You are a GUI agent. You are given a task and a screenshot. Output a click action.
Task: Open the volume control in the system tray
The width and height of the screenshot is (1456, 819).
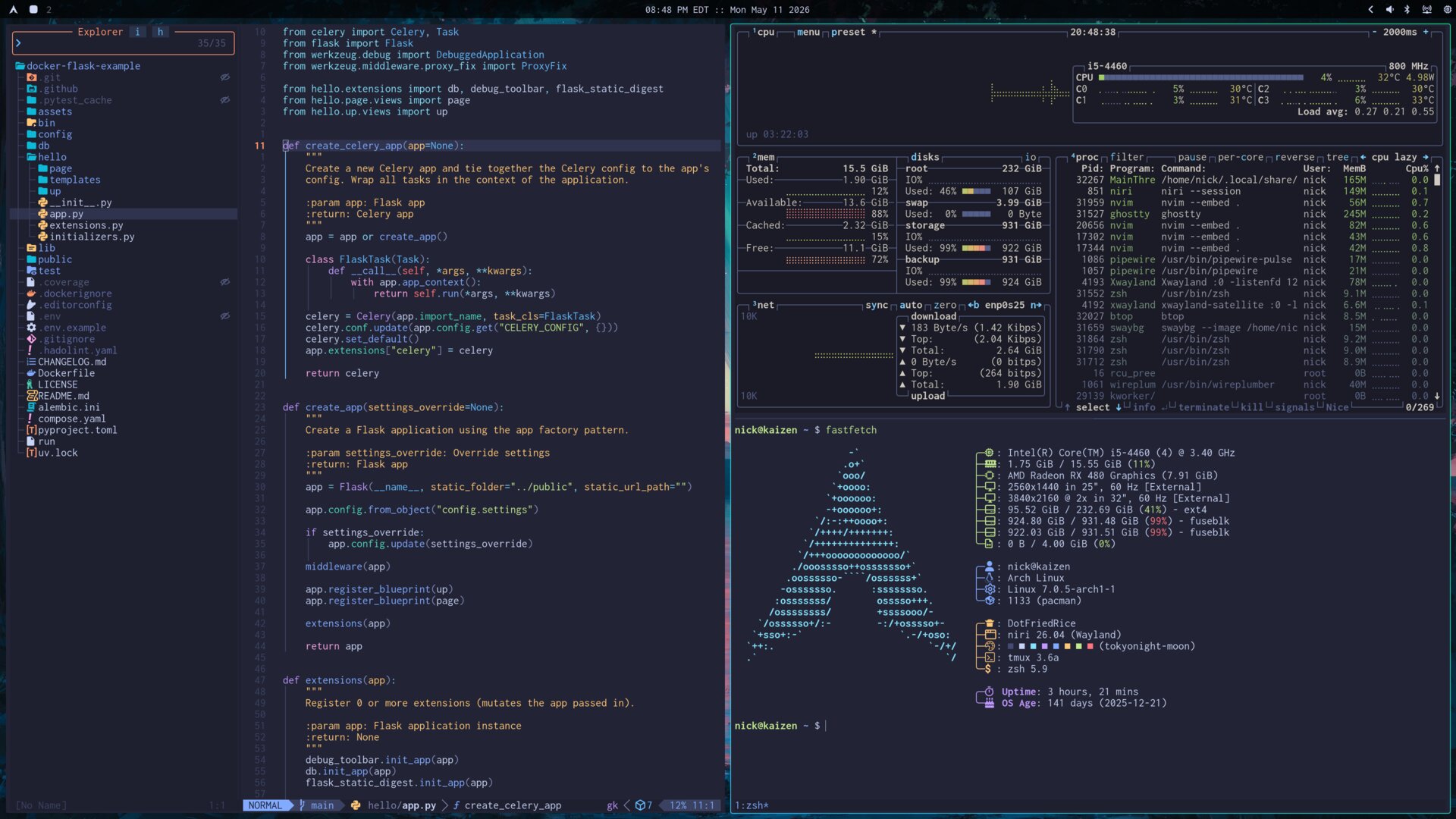click(x=1389, y=10)
